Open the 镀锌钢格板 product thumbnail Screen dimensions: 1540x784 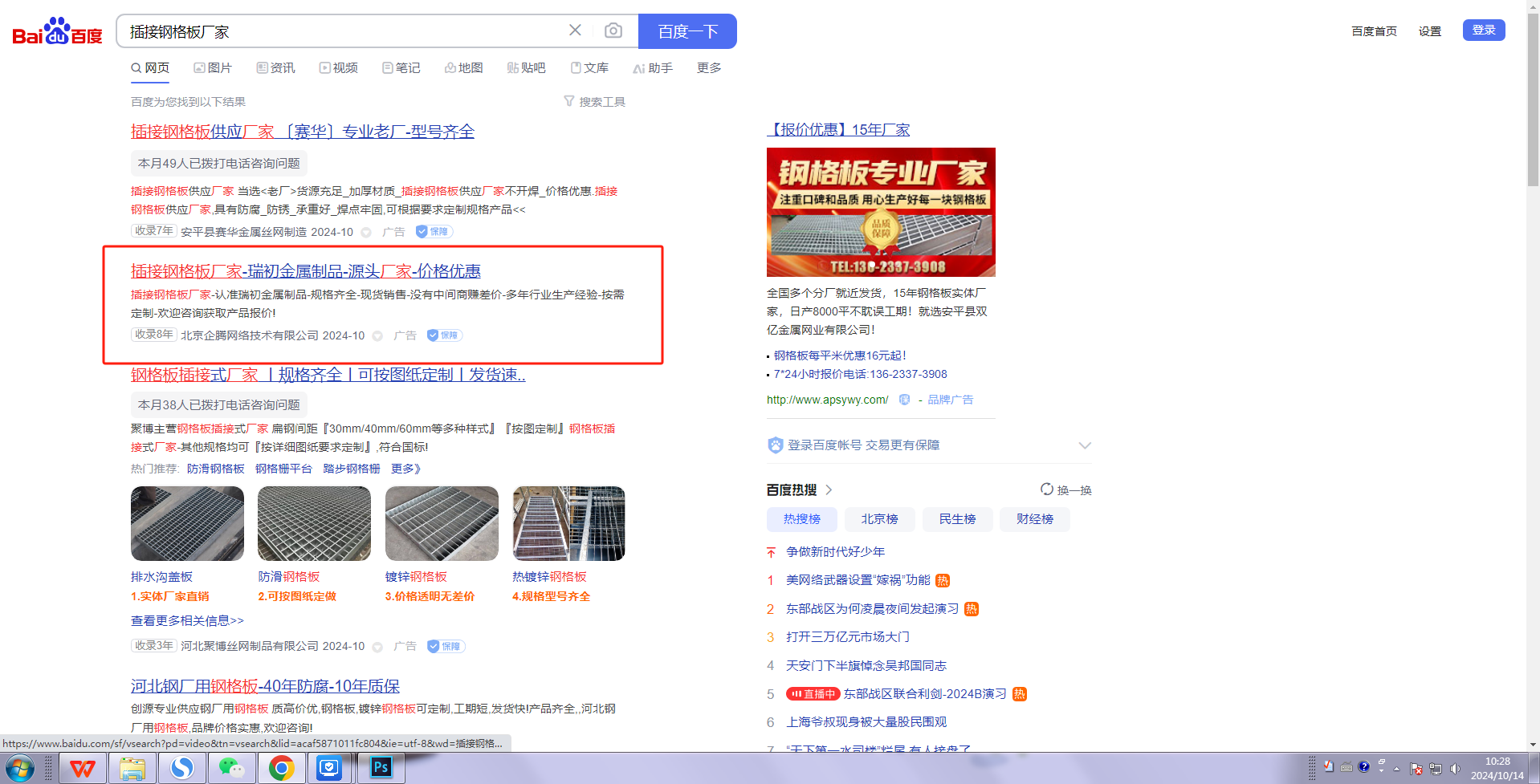[442, 523]
